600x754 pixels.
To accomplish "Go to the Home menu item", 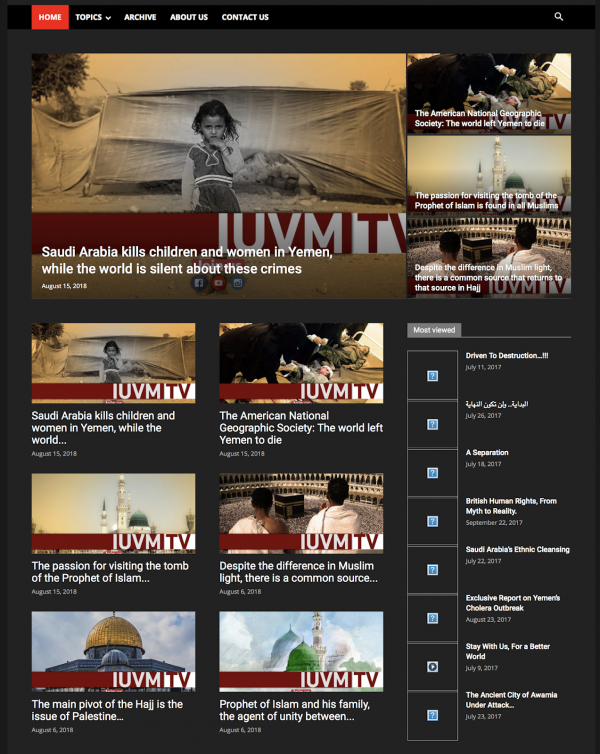I will (x=50, y=17).
